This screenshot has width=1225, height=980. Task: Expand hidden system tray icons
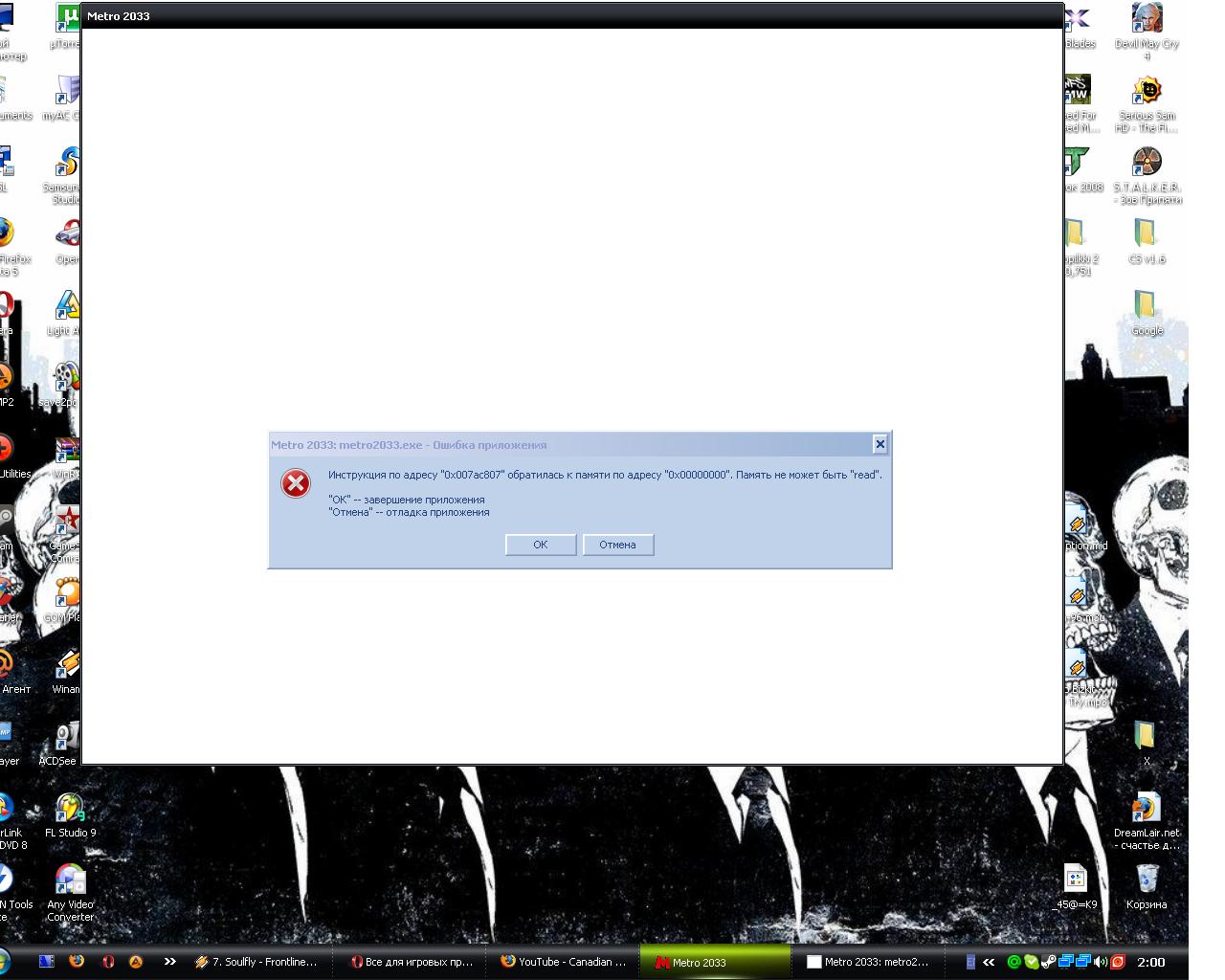[989, 962]
